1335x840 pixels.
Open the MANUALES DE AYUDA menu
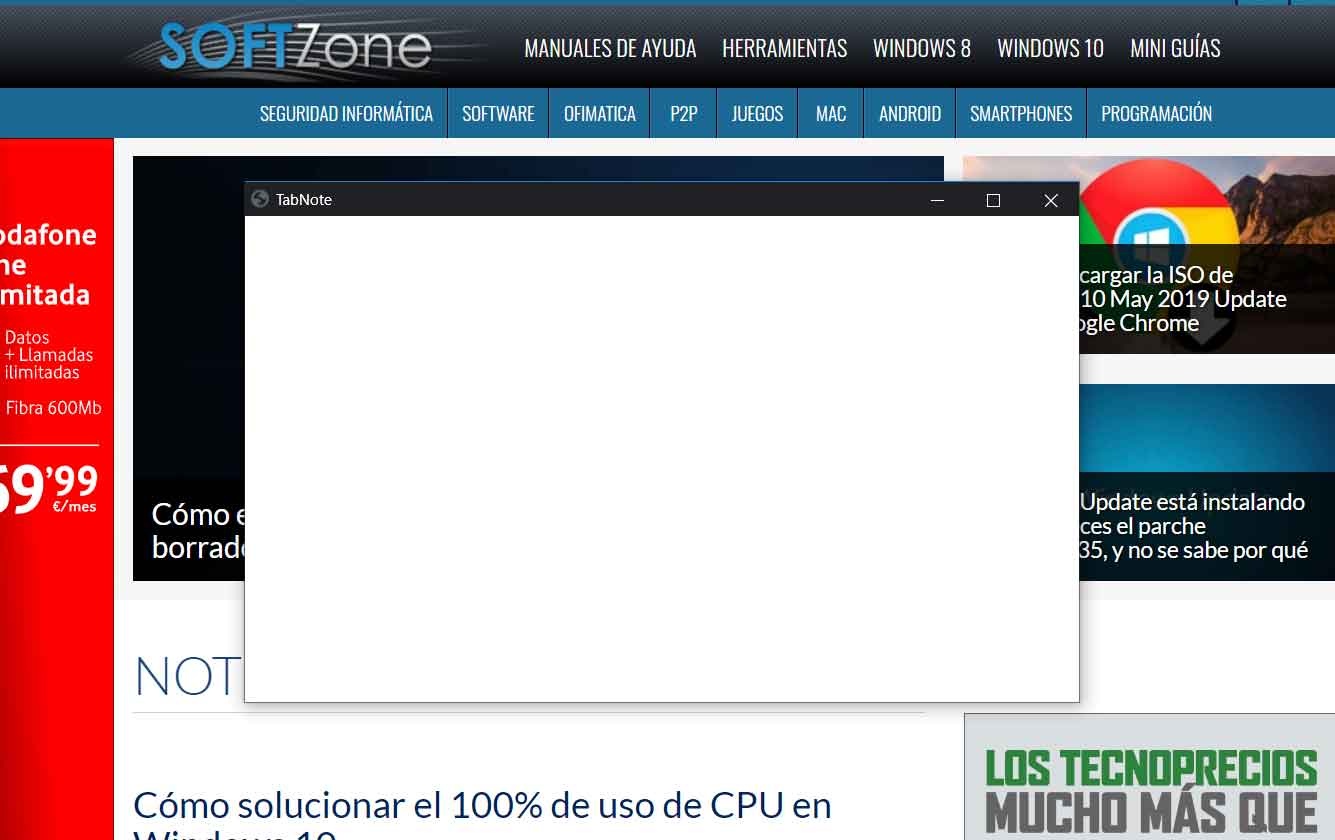[x=610, y=48]
